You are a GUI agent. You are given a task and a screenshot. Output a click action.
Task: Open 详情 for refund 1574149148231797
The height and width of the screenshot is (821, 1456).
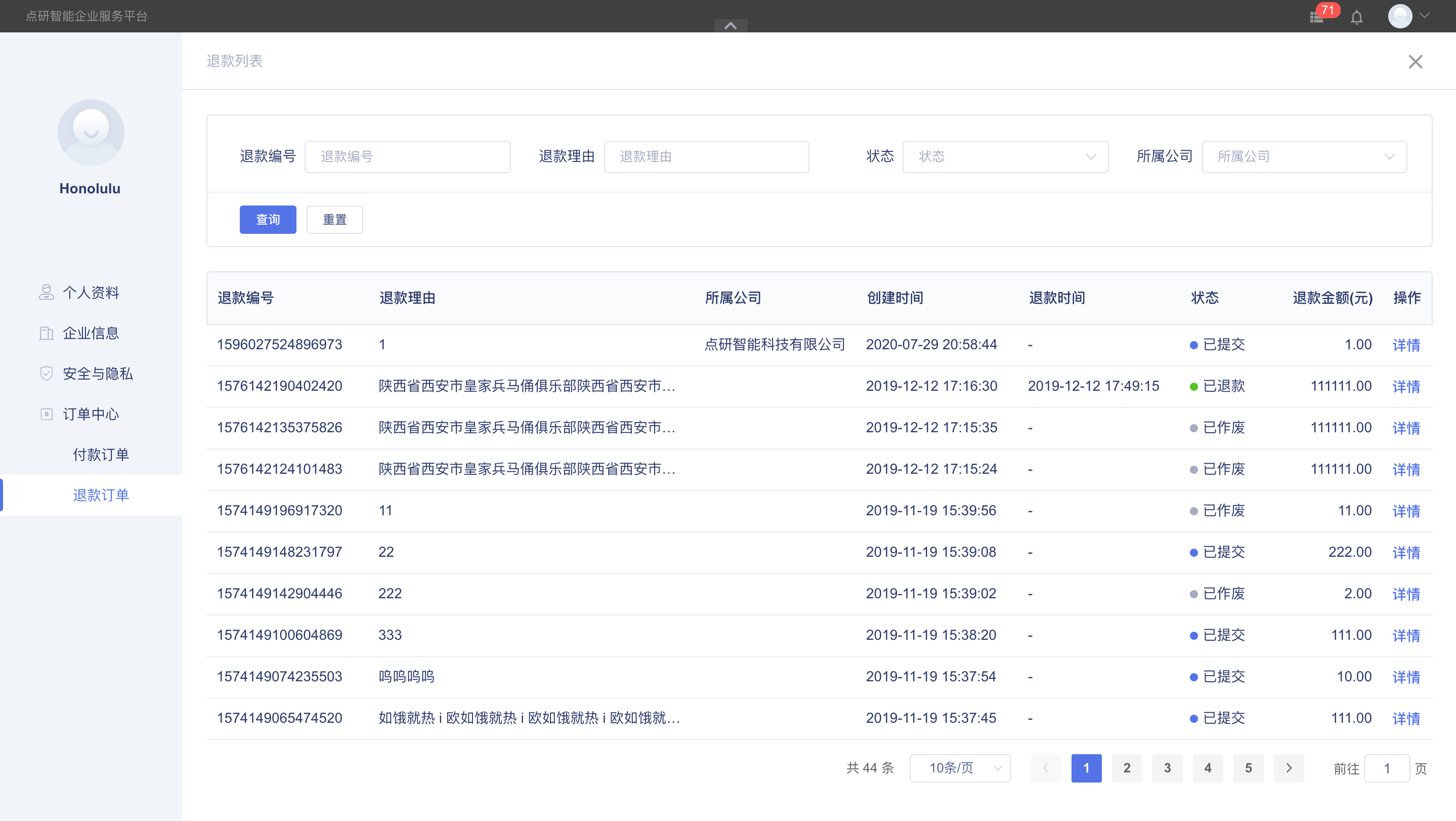[1406, 552]
